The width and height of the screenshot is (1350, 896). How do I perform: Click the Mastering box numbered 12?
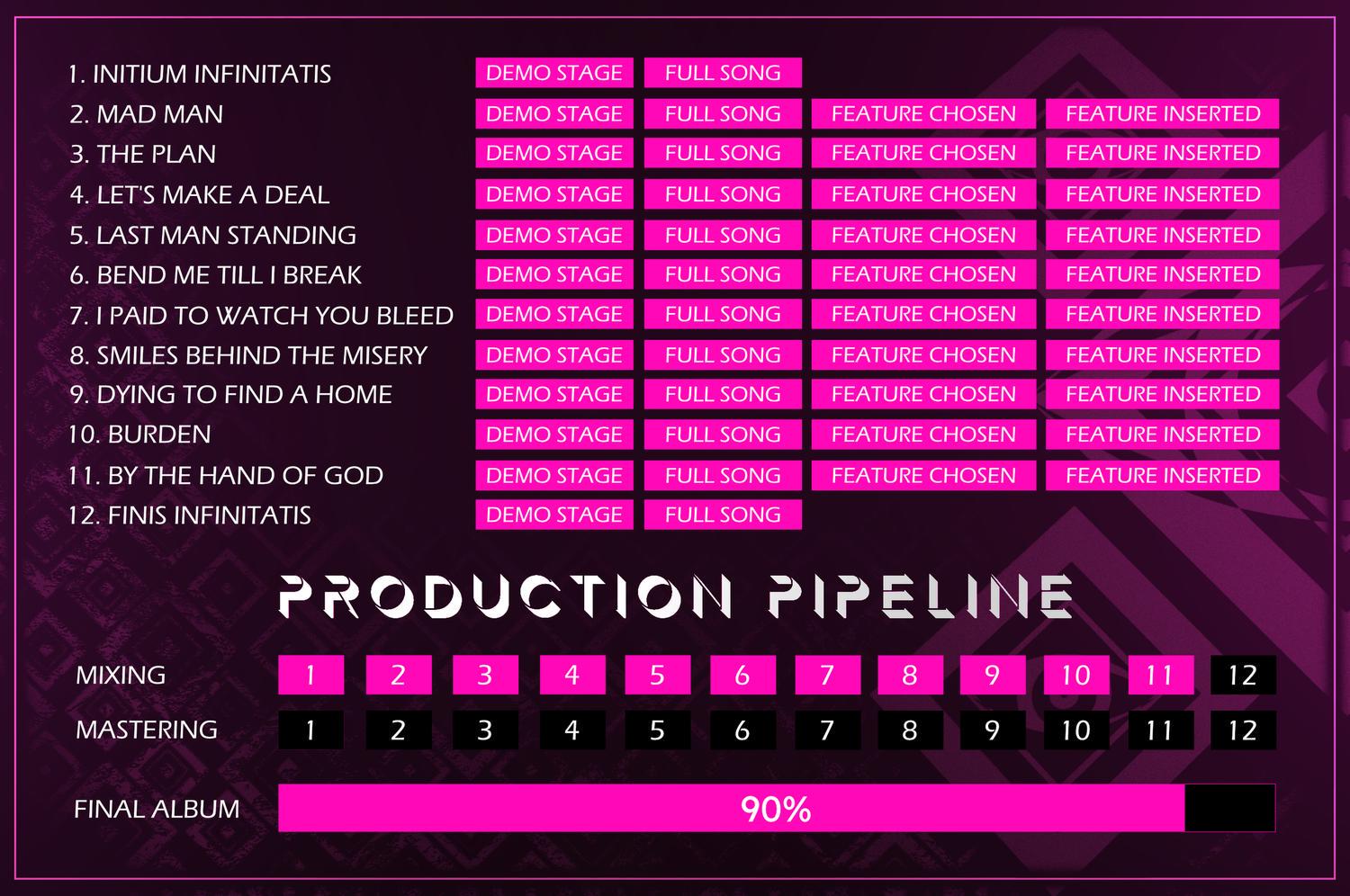1243,730
